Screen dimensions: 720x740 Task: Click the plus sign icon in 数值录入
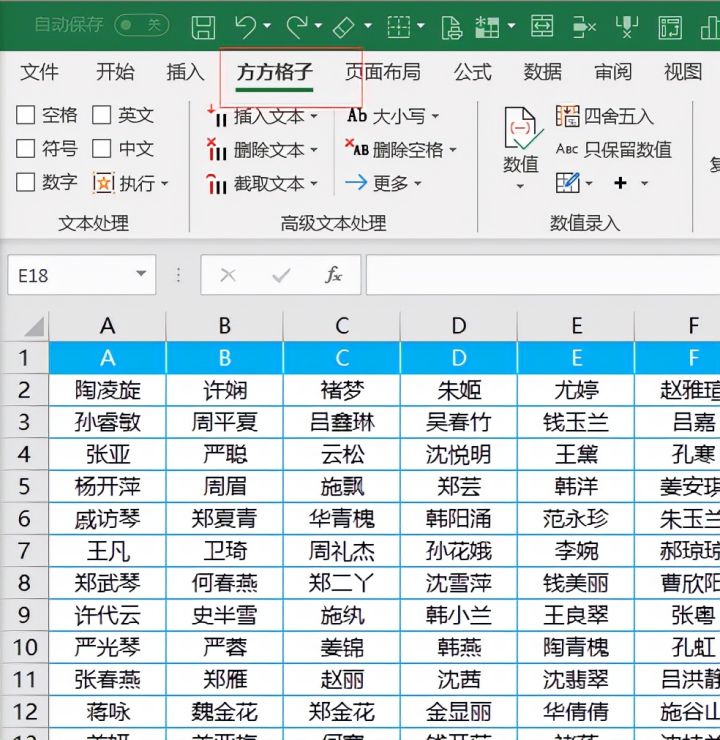pyautogui.click(x=620, y=183)
